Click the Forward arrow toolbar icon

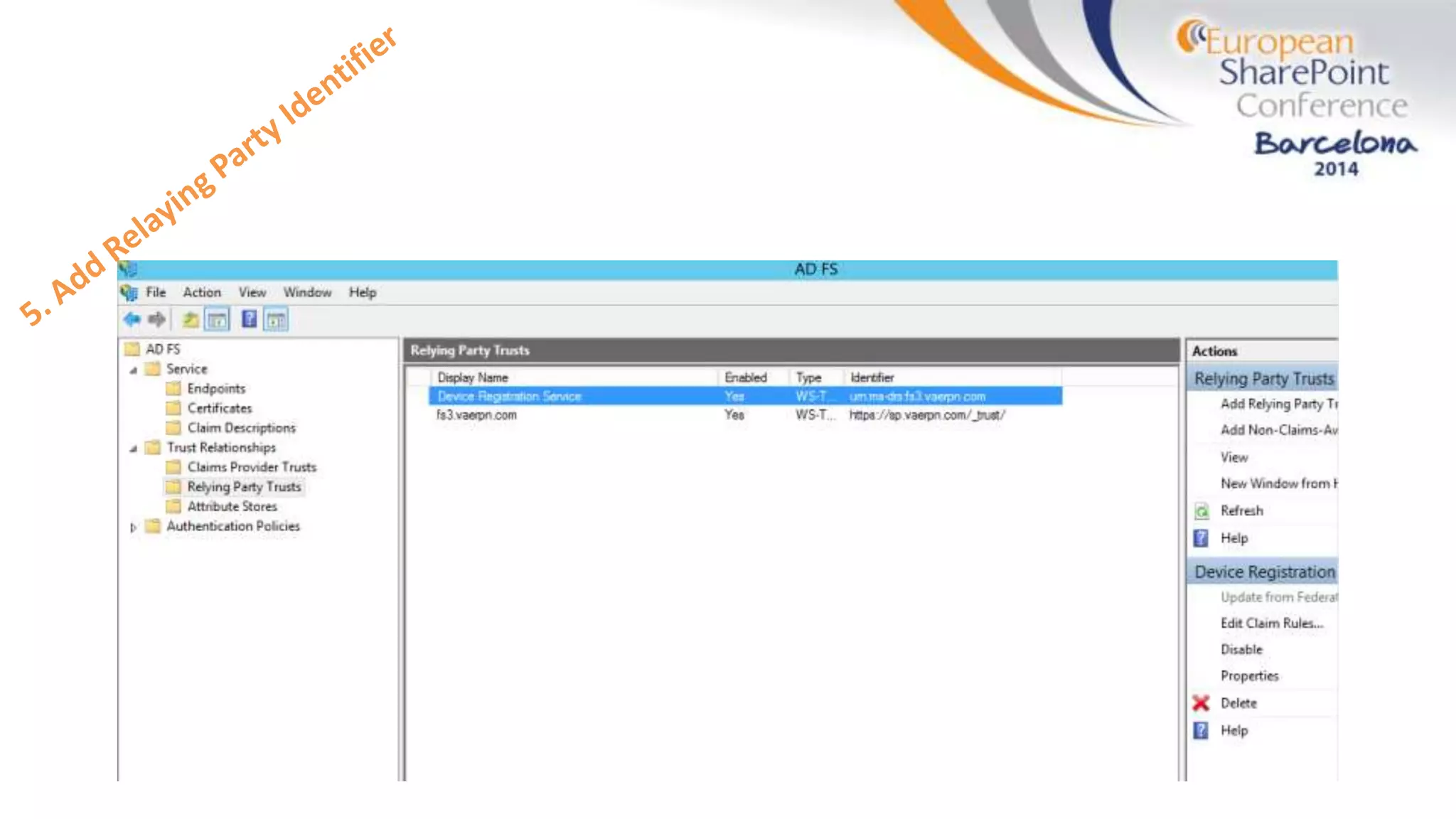pyautogui.click(x=157, y=320)
